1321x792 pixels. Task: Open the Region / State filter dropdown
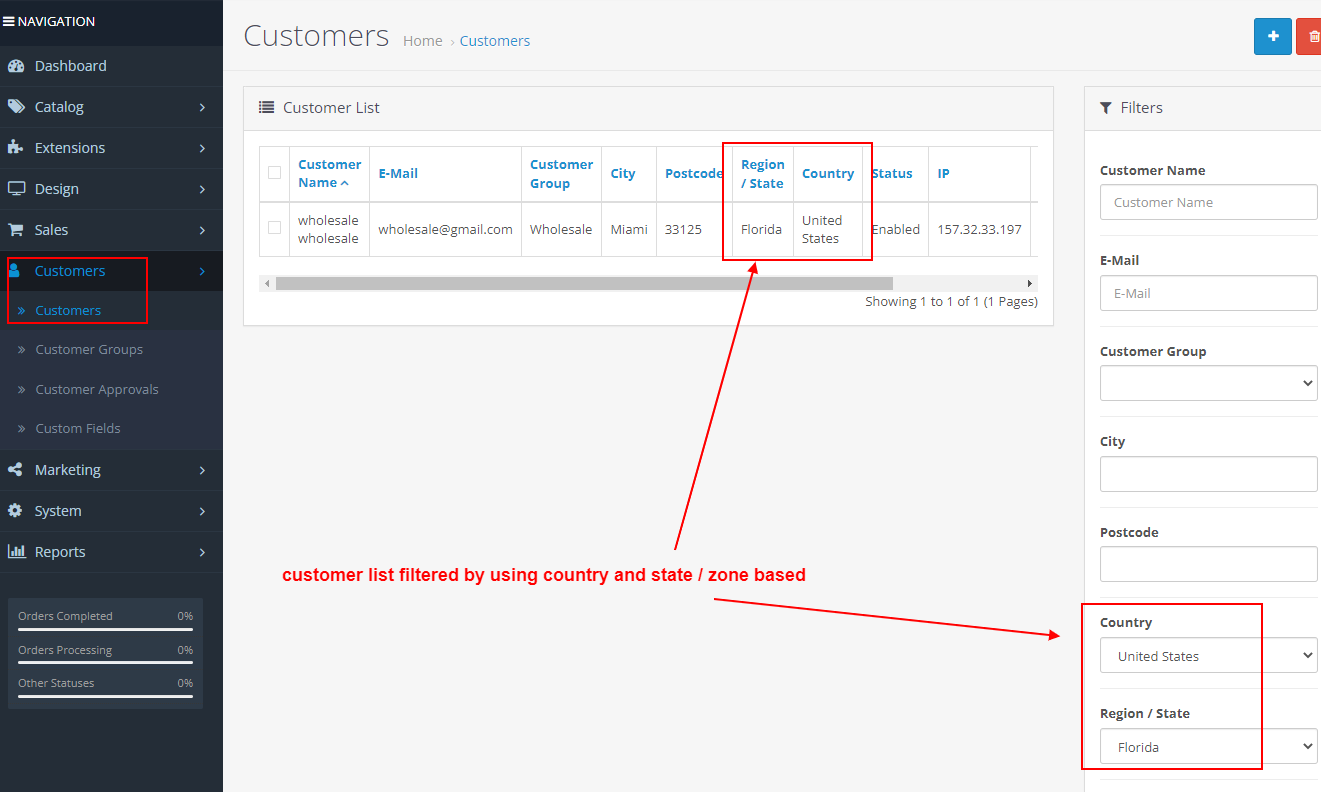(1208, 747)
